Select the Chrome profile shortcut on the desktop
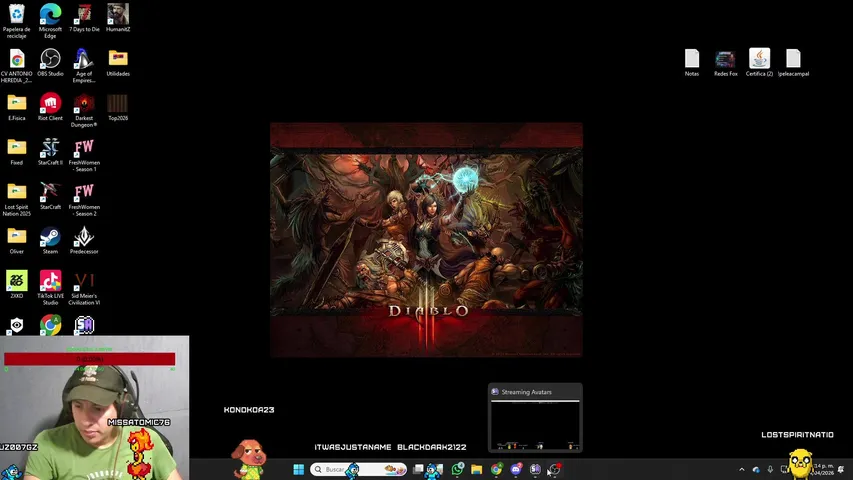The image size is (853, 480). tap(50, 325)
